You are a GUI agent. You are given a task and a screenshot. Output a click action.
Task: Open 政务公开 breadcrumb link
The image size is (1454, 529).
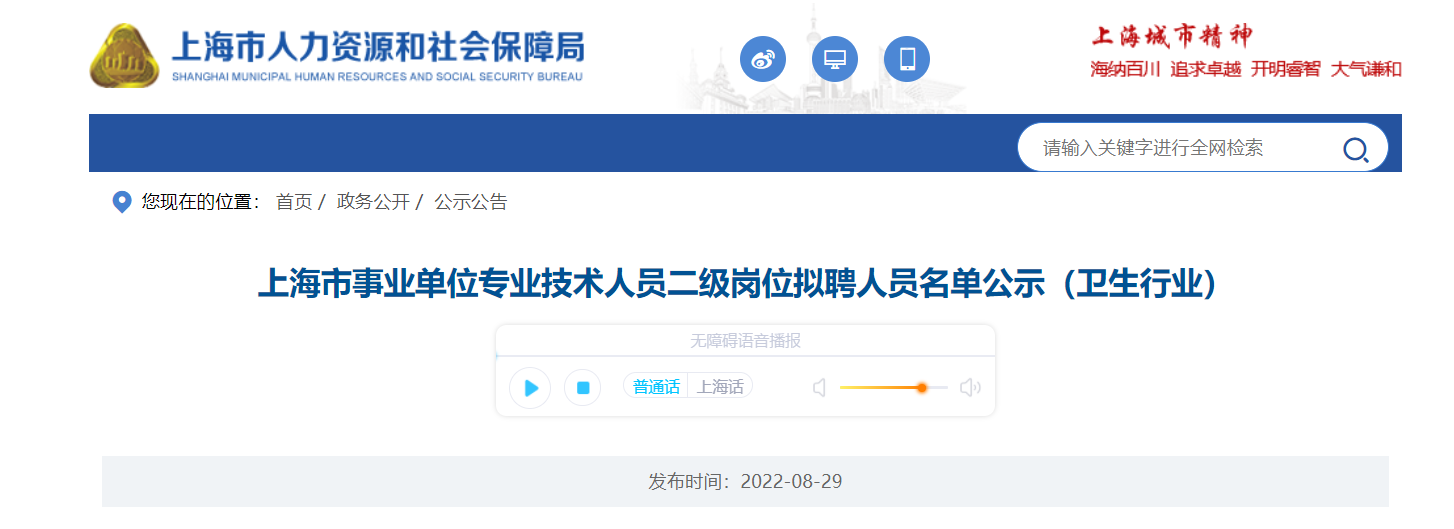click(x=373, y=202)
